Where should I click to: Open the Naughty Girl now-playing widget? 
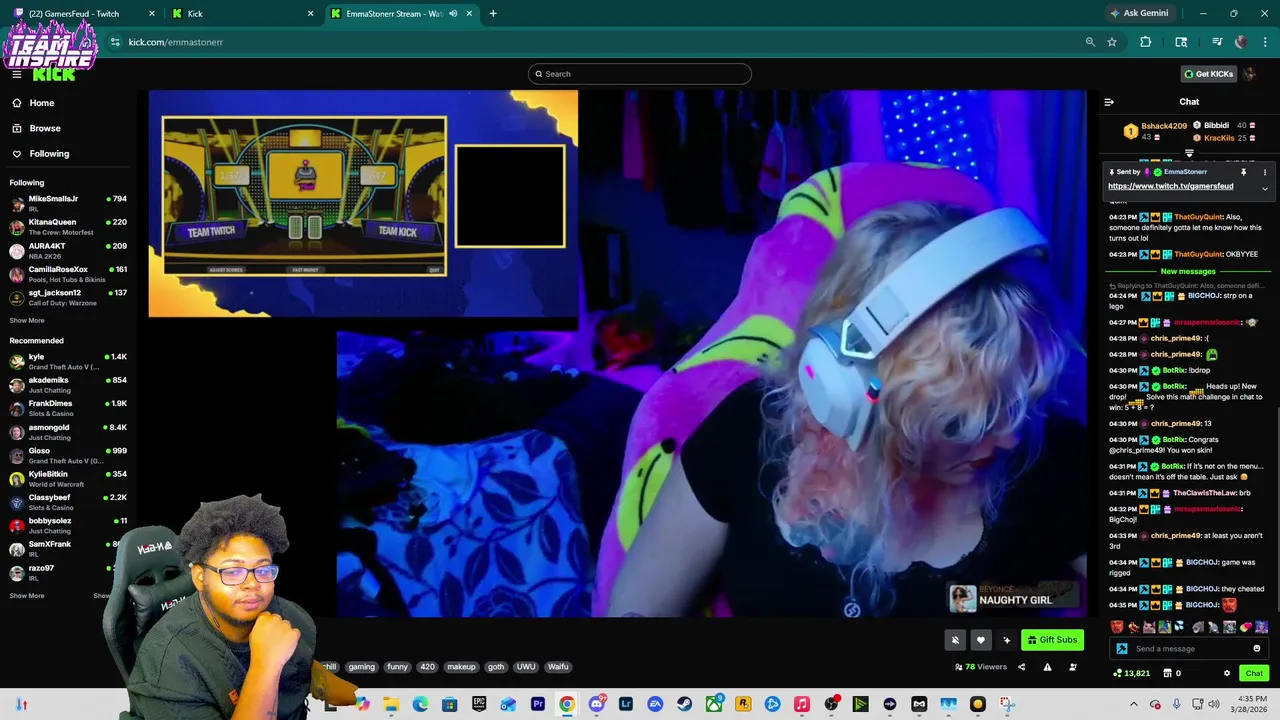pos(1014,597)
